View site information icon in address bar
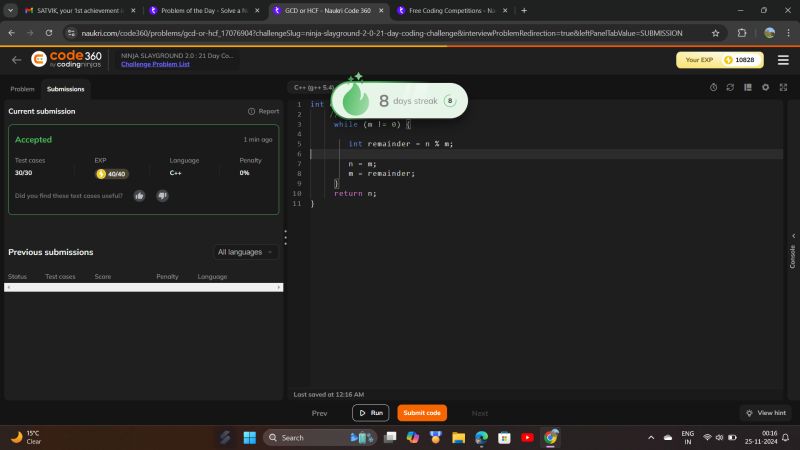 click(71, 33)
